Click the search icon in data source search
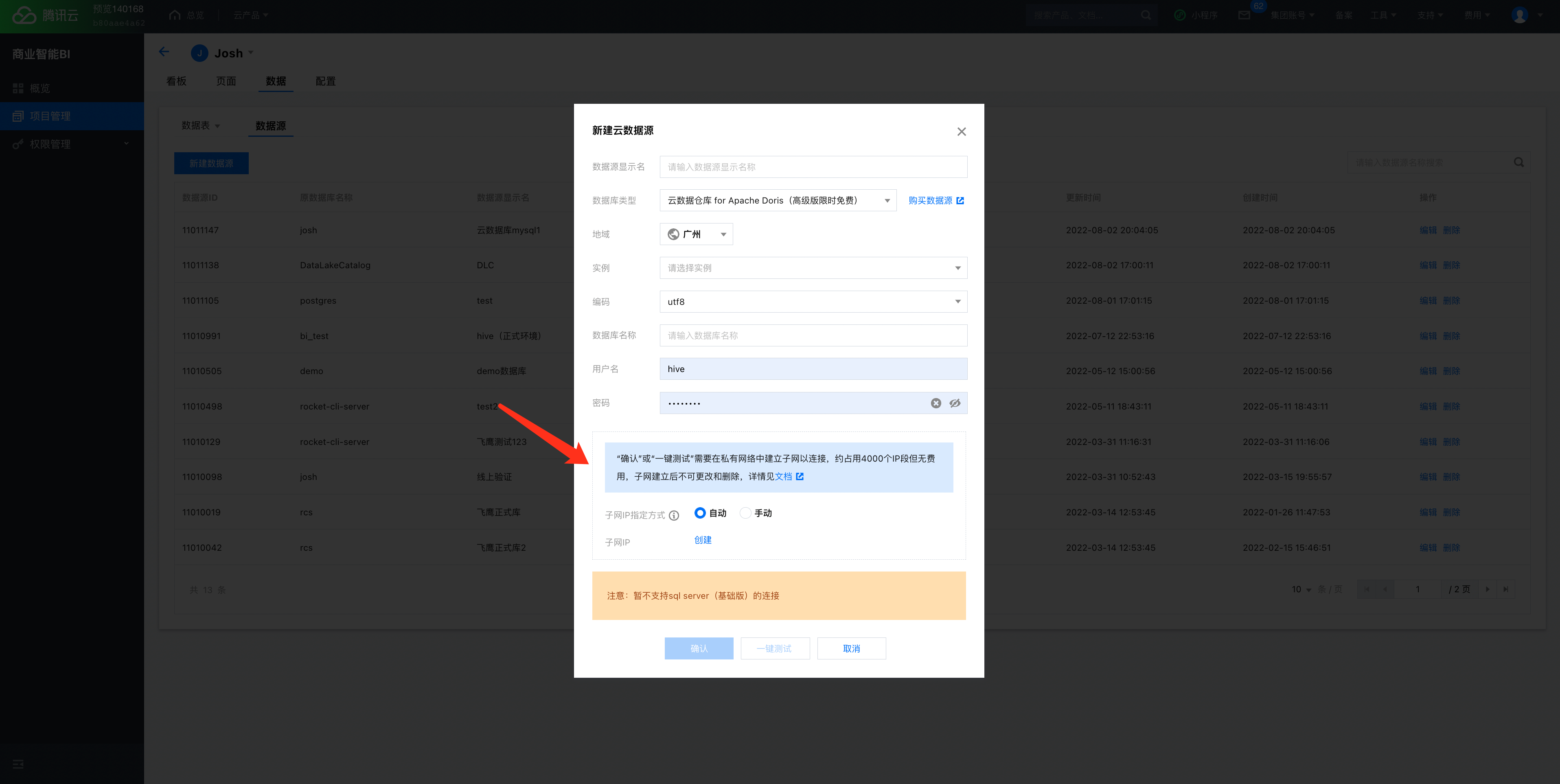 pyautogui.click(x=1519, y=162)
